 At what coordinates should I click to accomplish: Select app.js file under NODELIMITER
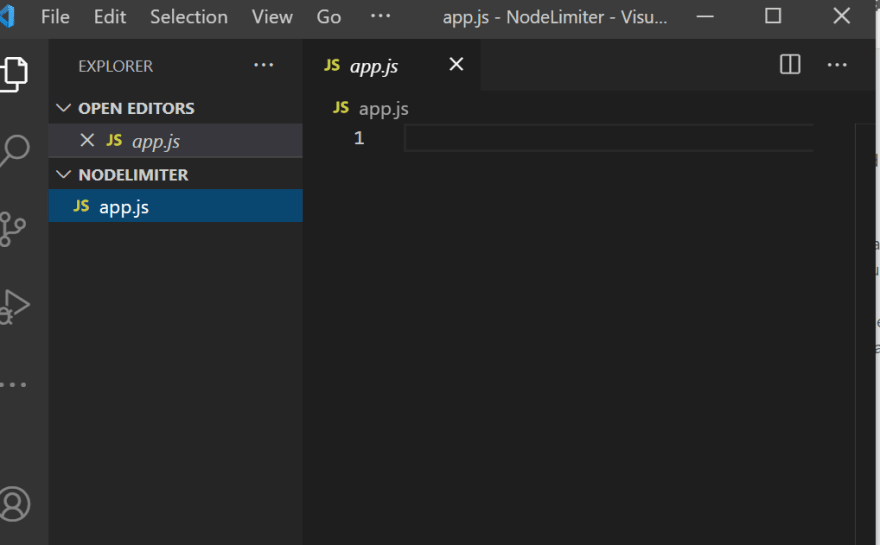176,206
